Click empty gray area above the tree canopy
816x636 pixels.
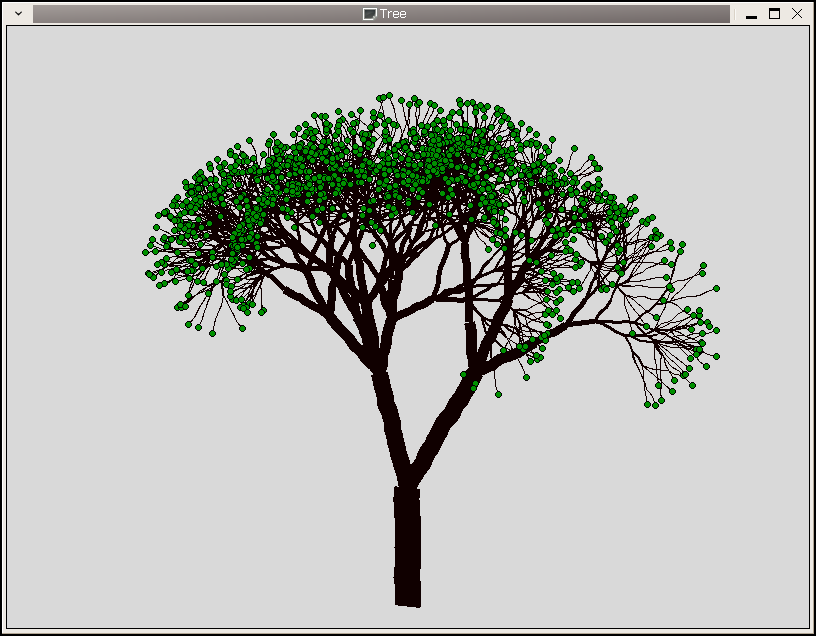400,55
